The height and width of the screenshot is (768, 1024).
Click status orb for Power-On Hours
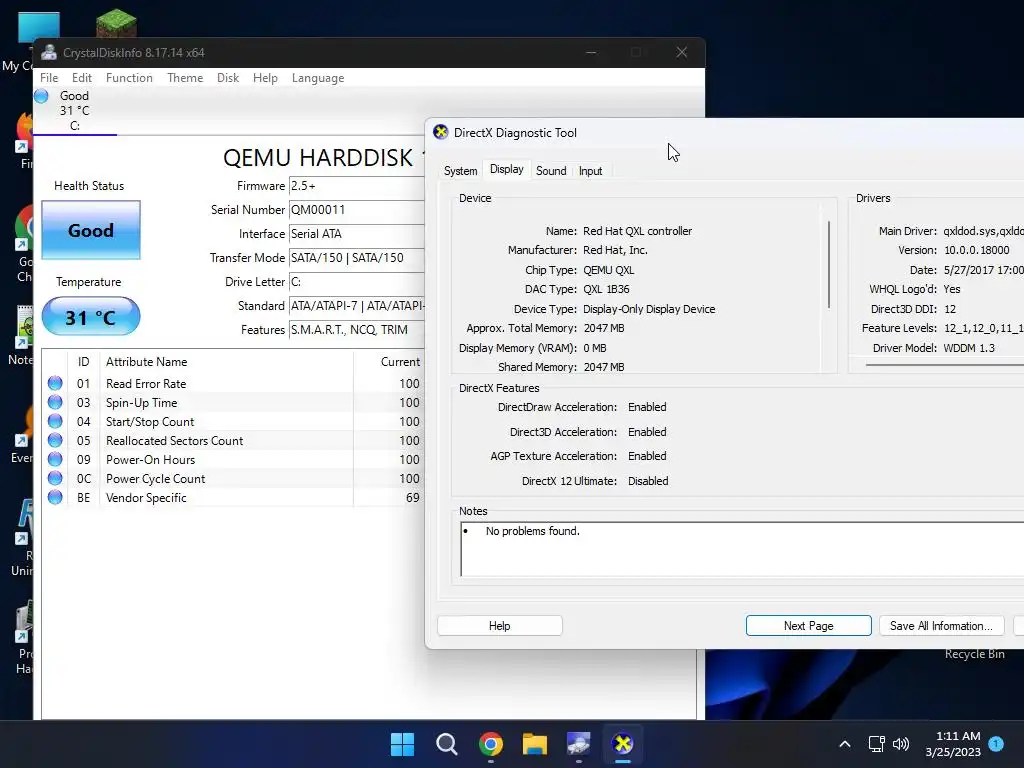[x=55, y=459]
